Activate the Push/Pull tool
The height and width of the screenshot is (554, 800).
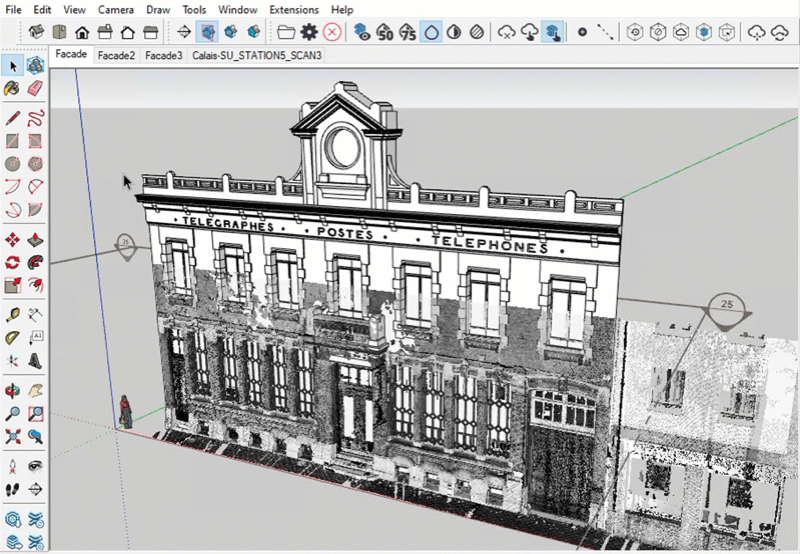pyautogui.click(x=35, y=240)
